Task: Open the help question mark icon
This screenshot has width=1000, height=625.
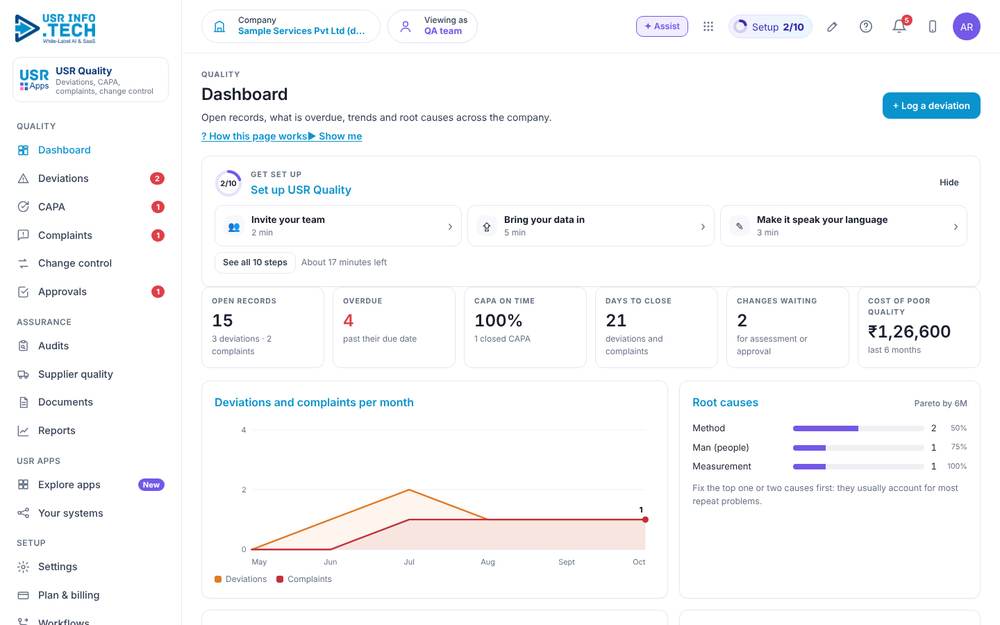Action: click(865, 27)
